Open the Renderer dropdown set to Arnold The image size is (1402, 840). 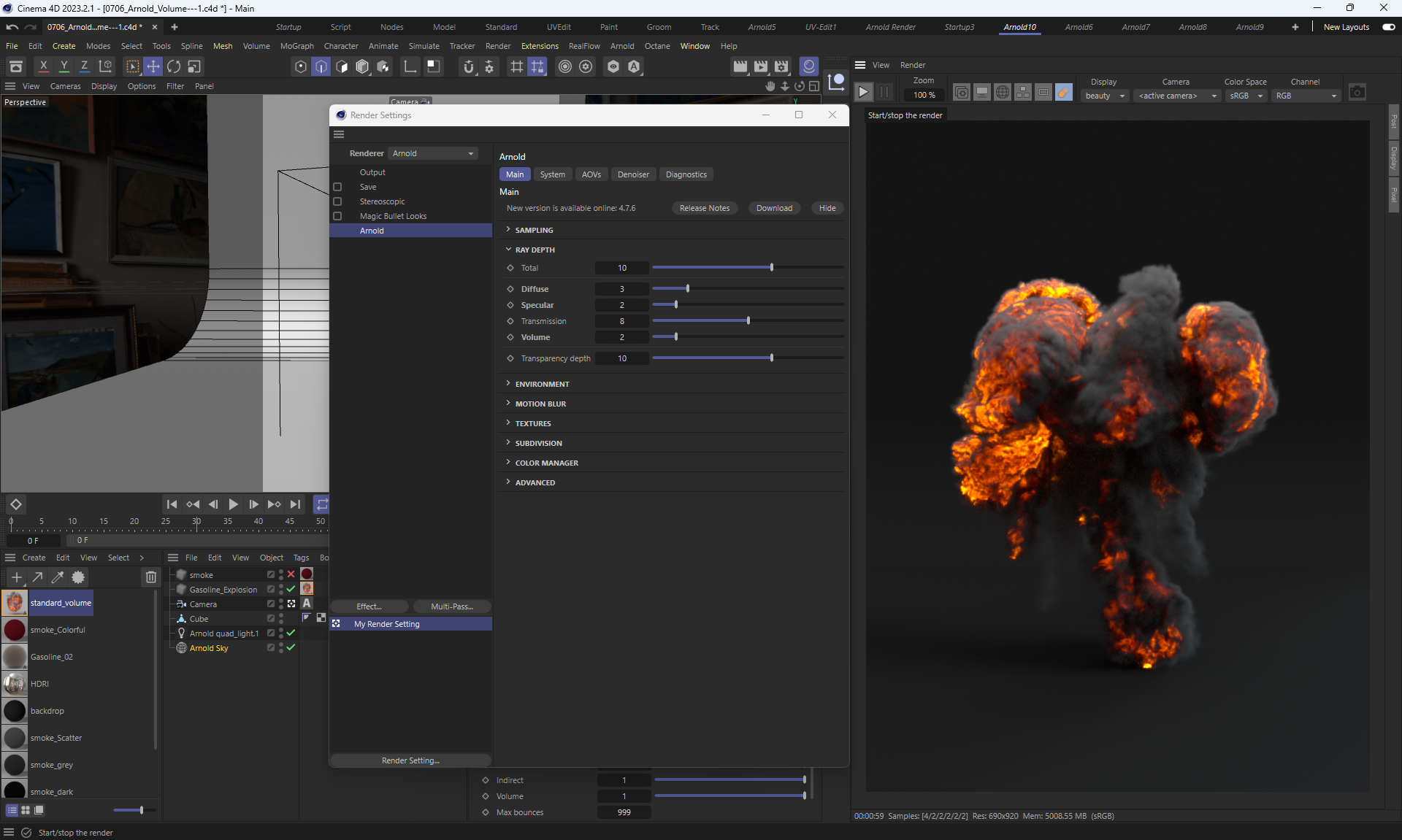coord(433,153)
